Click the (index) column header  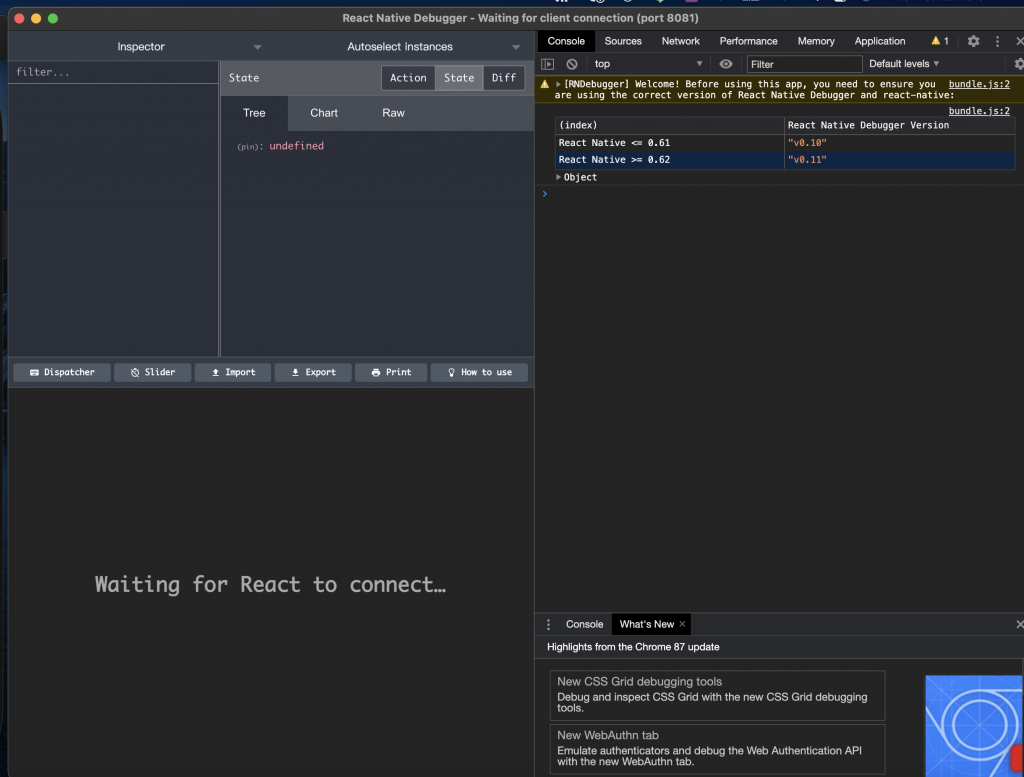669,125
